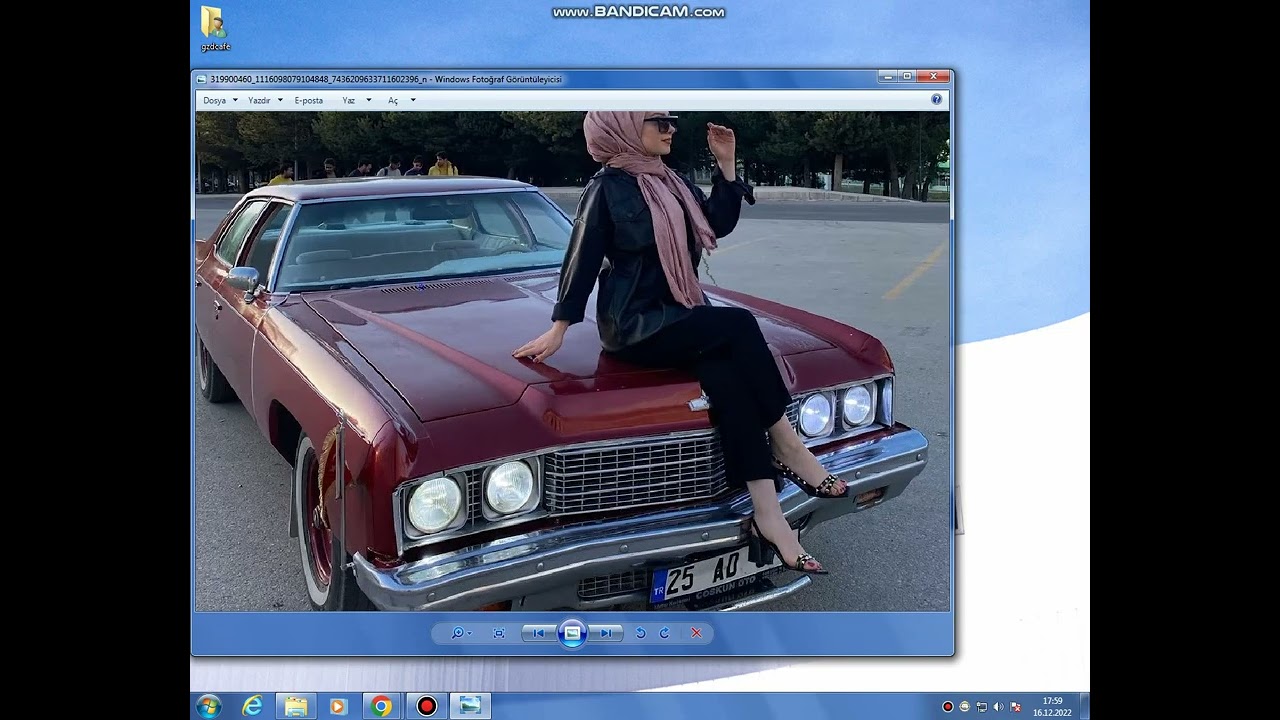This screenshot has width=1280, height=720.
Task: Click the Photo Viewer taskbar button
Action: click(470, 706)
